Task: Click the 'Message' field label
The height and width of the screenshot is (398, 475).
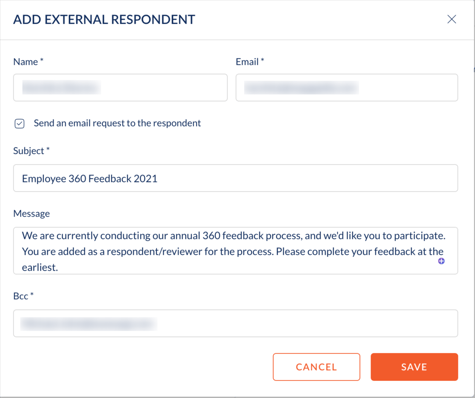Action: pos(32,214)
